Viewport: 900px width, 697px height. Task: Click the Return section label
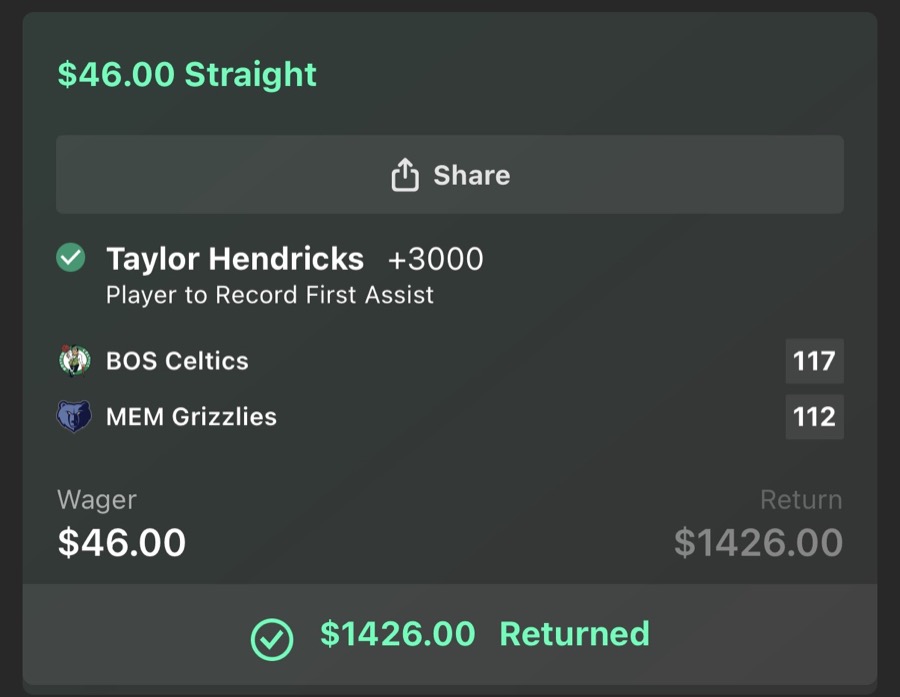pyautogui.click(x=802, y=500)
